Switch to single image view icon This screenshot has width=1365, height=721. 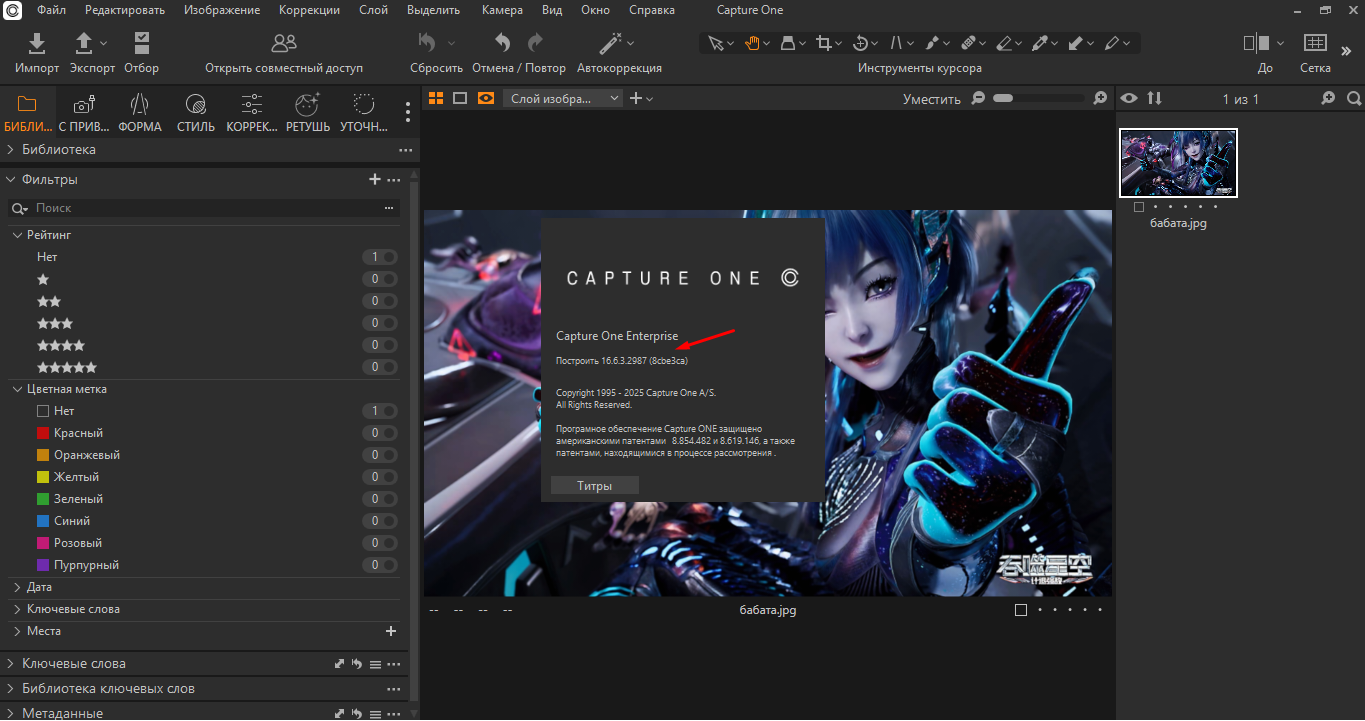[460, 98]
